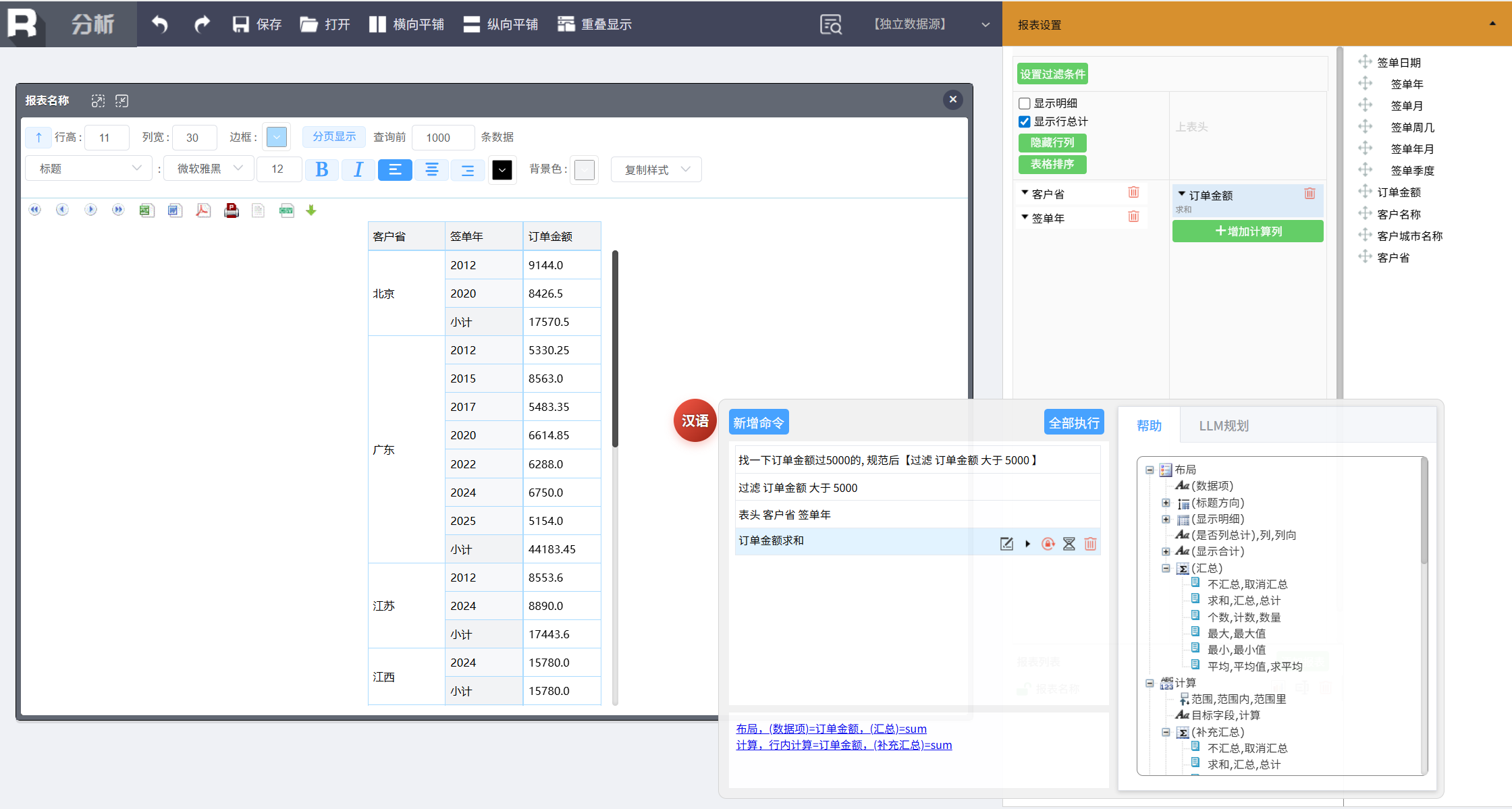Image resolution: width=1512 pixels, height=809 pixels.
Task: Go to the first page of results
Action: point(35,211)
